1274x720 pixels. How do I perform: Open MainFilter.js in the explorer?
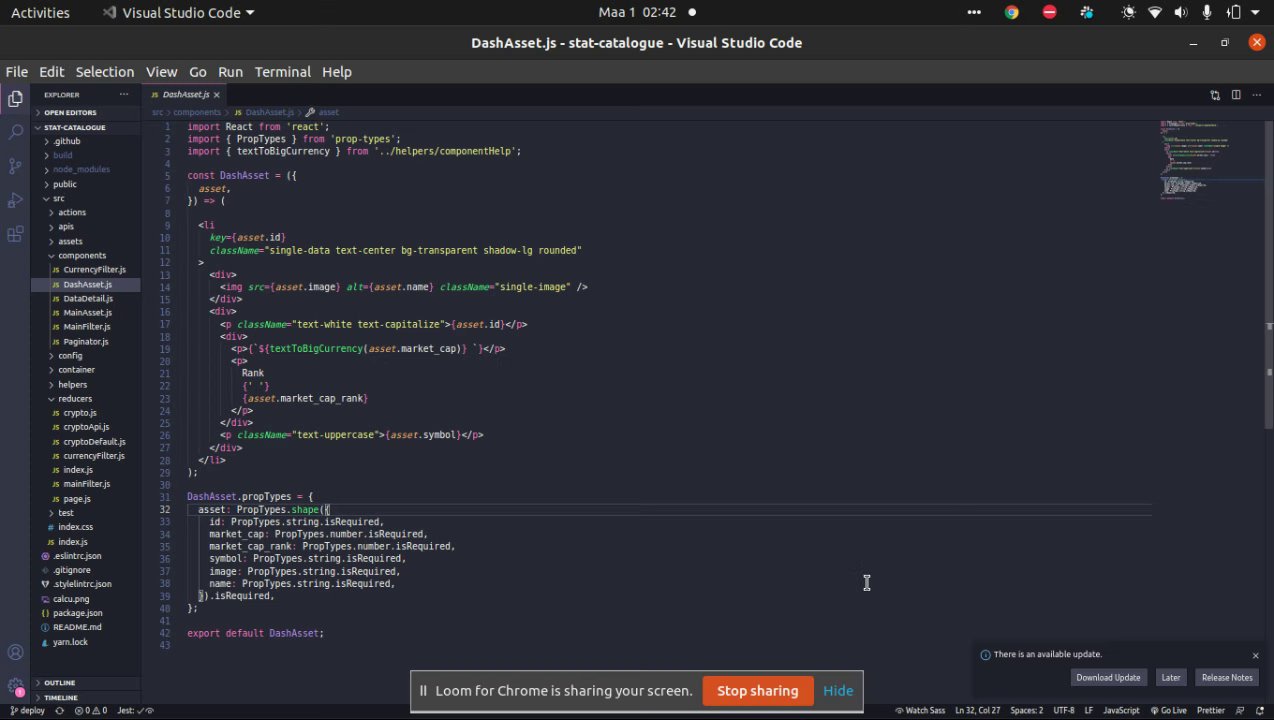87,327
